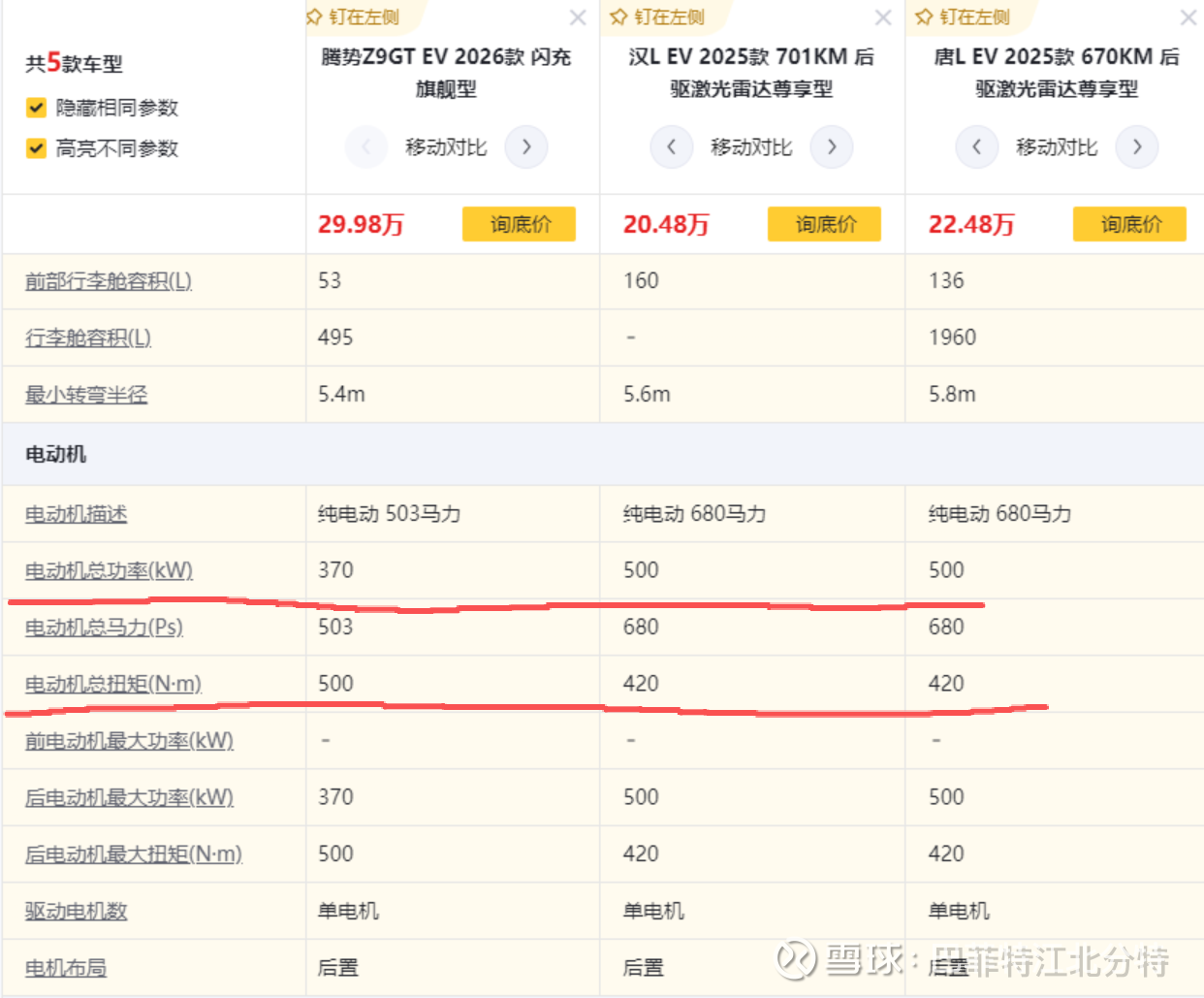
Task: Remove 唐L EV from comparison
Action: click(x=1188, y=17)
